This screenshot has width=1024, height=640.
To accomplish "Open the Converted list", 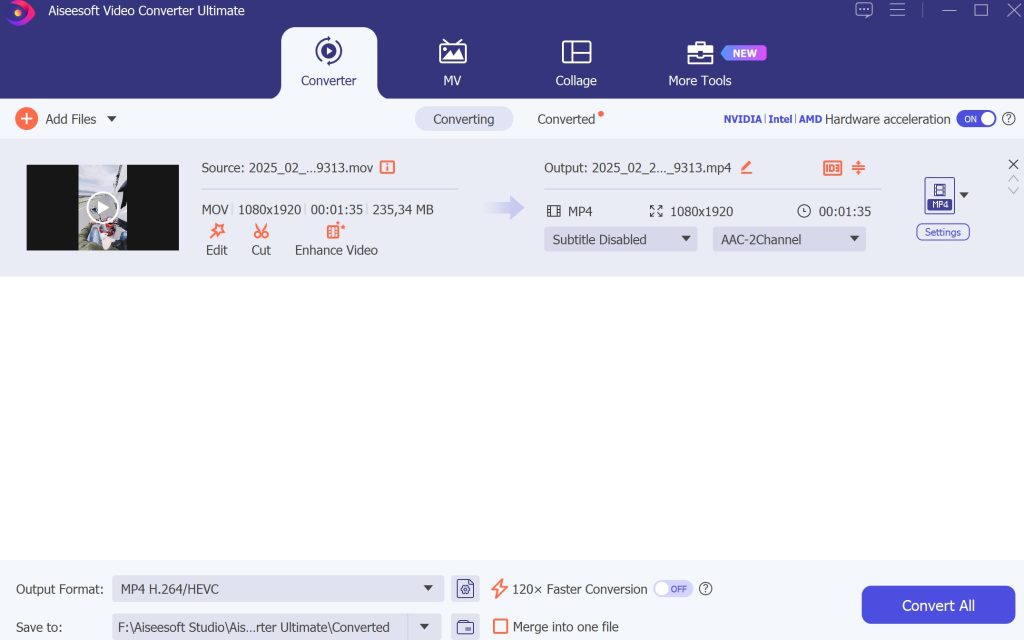I will coord(565,118).
